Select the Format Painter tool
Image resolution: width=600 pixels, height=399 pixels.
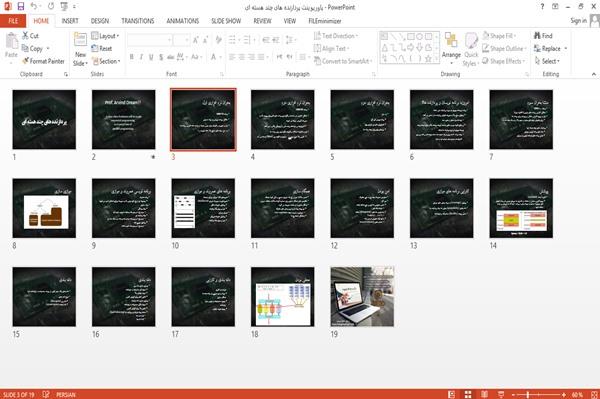pyautogui.click(x=43, y=61)
